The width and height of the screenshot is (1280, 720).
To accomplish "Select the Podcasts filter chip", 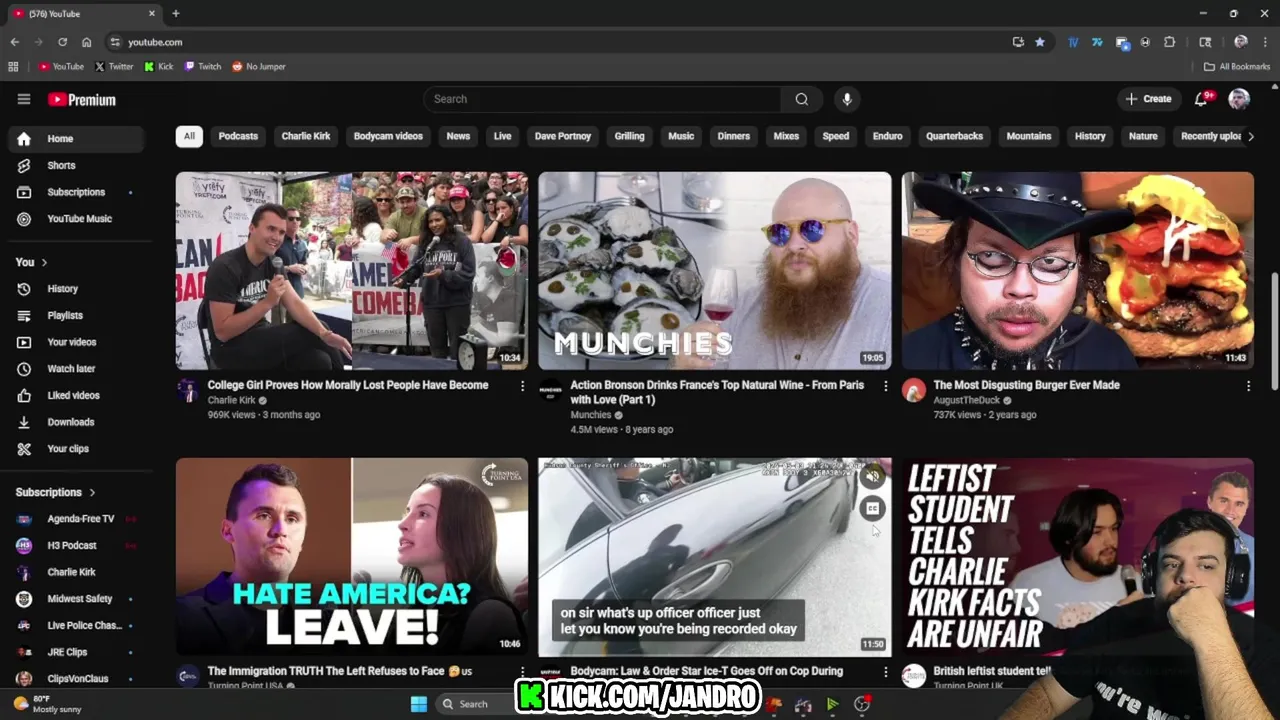I will point(238,136).
